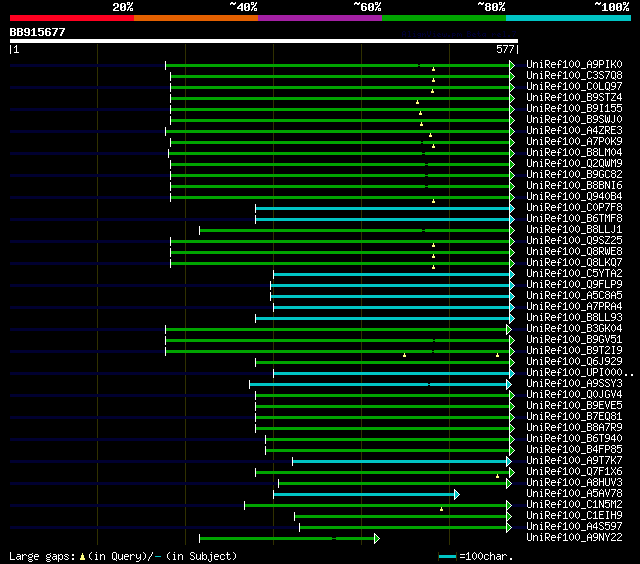Click the query end position 577
The image size is (640, 564).
click(x=505, y=49)
